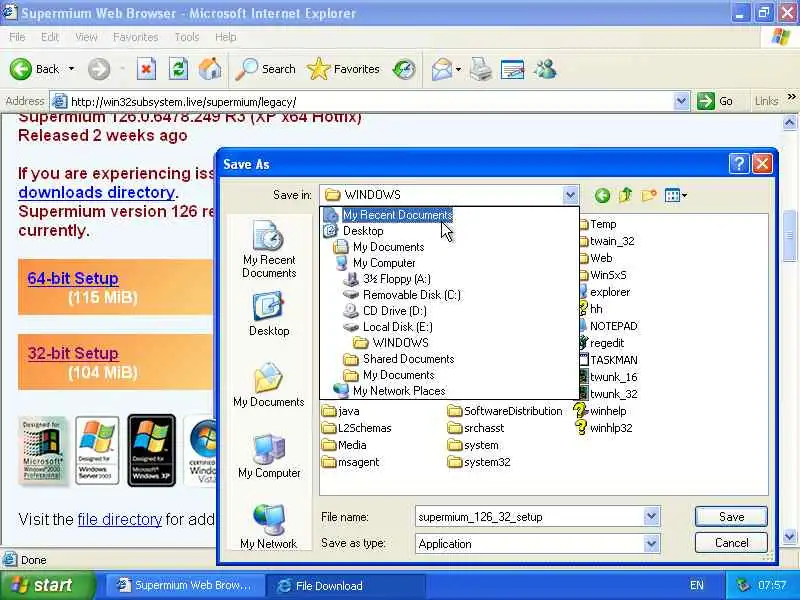Image resolution: width=800 pixels, height=600 pixels.
Task: Click the 32-bit Setup link
Action: 73,354
